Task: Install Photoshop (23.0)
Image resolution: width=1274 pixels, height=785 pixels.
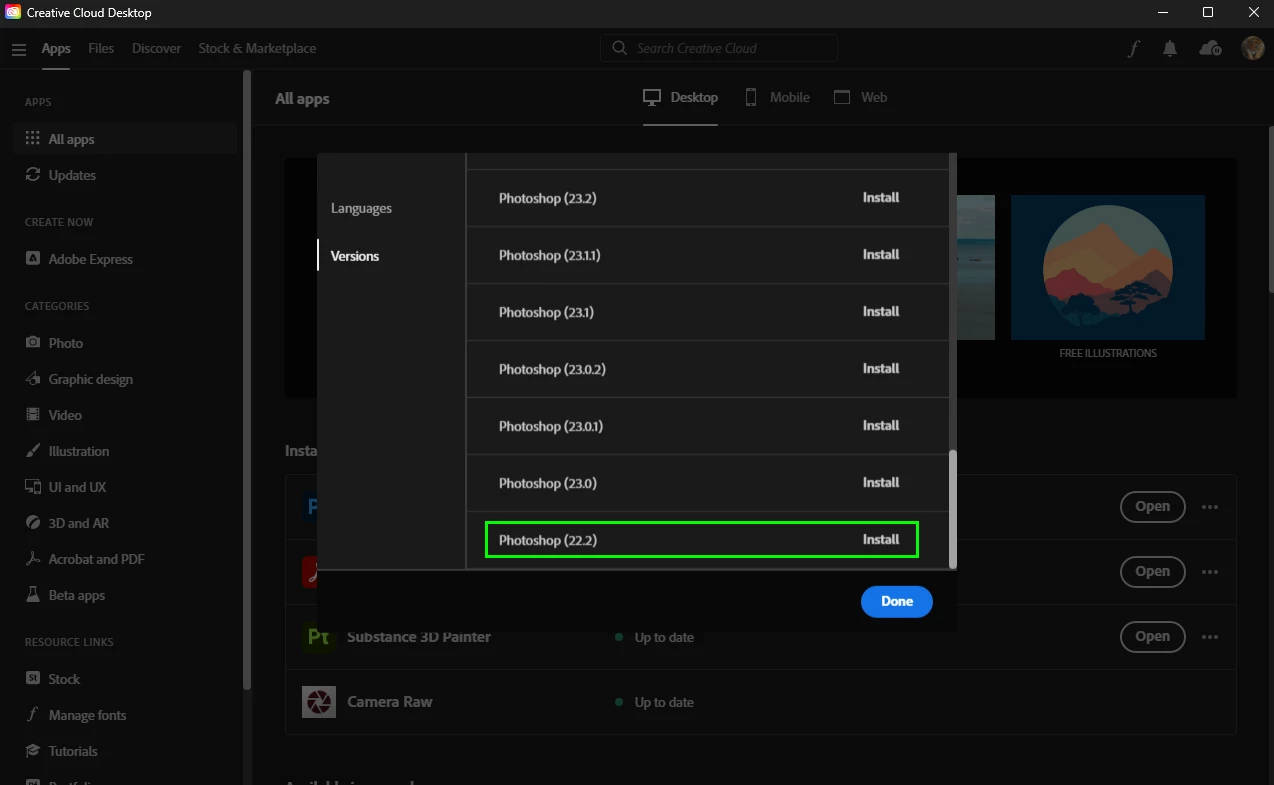Action: [881, 482]
